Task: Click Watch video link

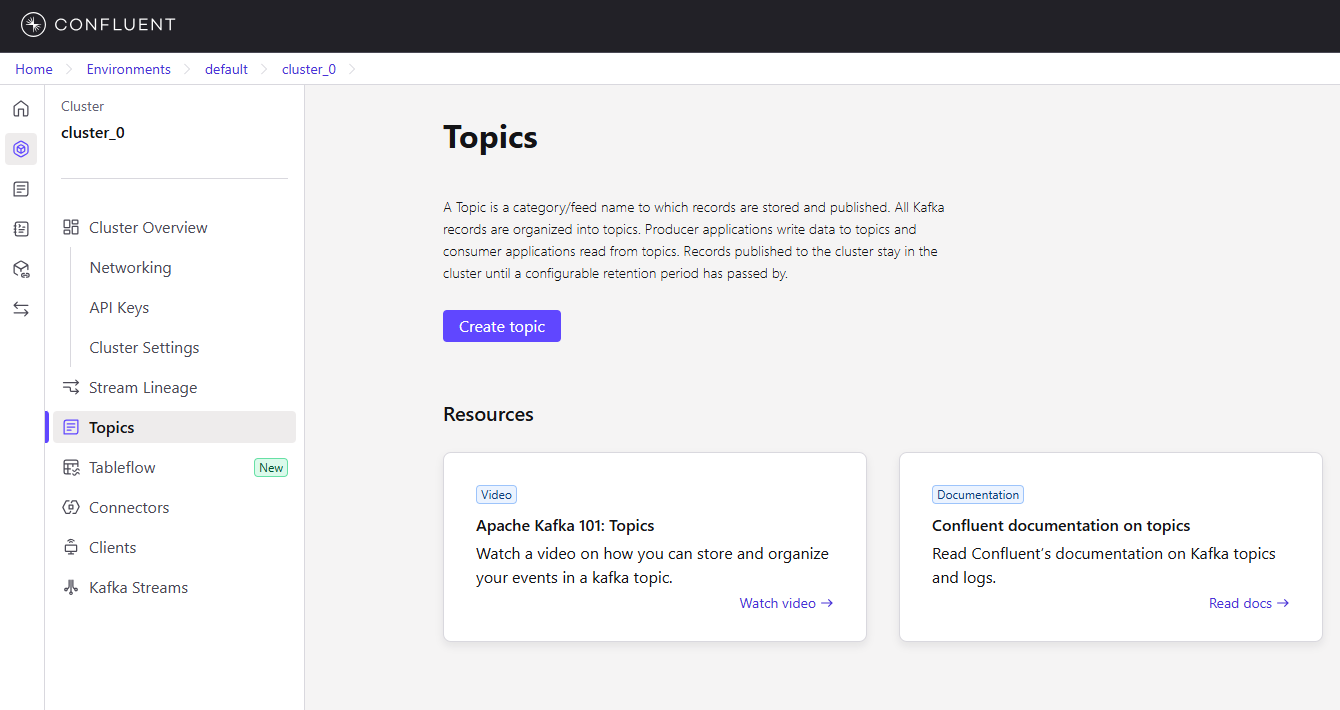Action: pyautogui.click(x=786, y=603)
